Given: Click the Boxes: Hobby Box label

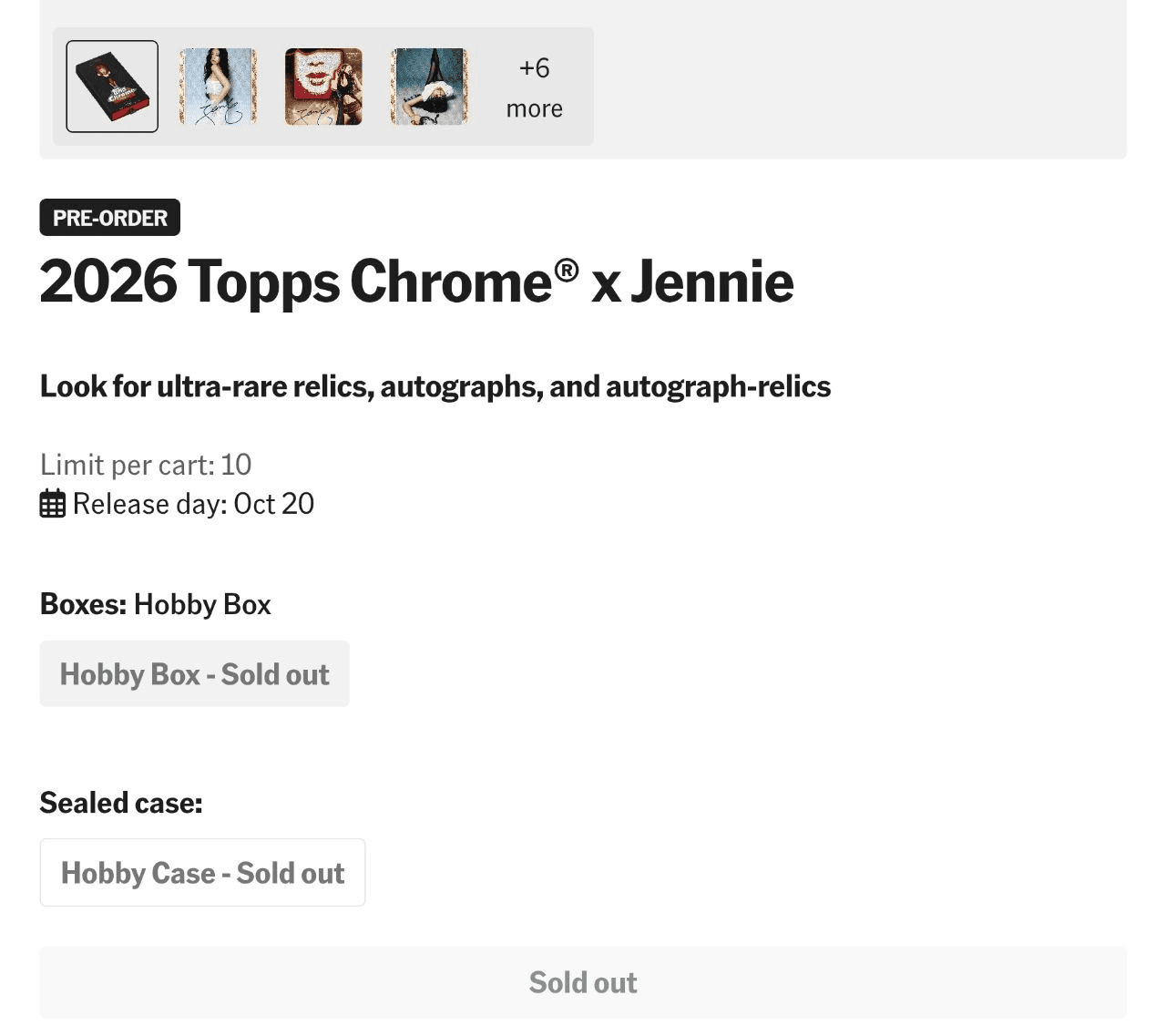Looking at the screenshot, I should (x=156, y=604).
